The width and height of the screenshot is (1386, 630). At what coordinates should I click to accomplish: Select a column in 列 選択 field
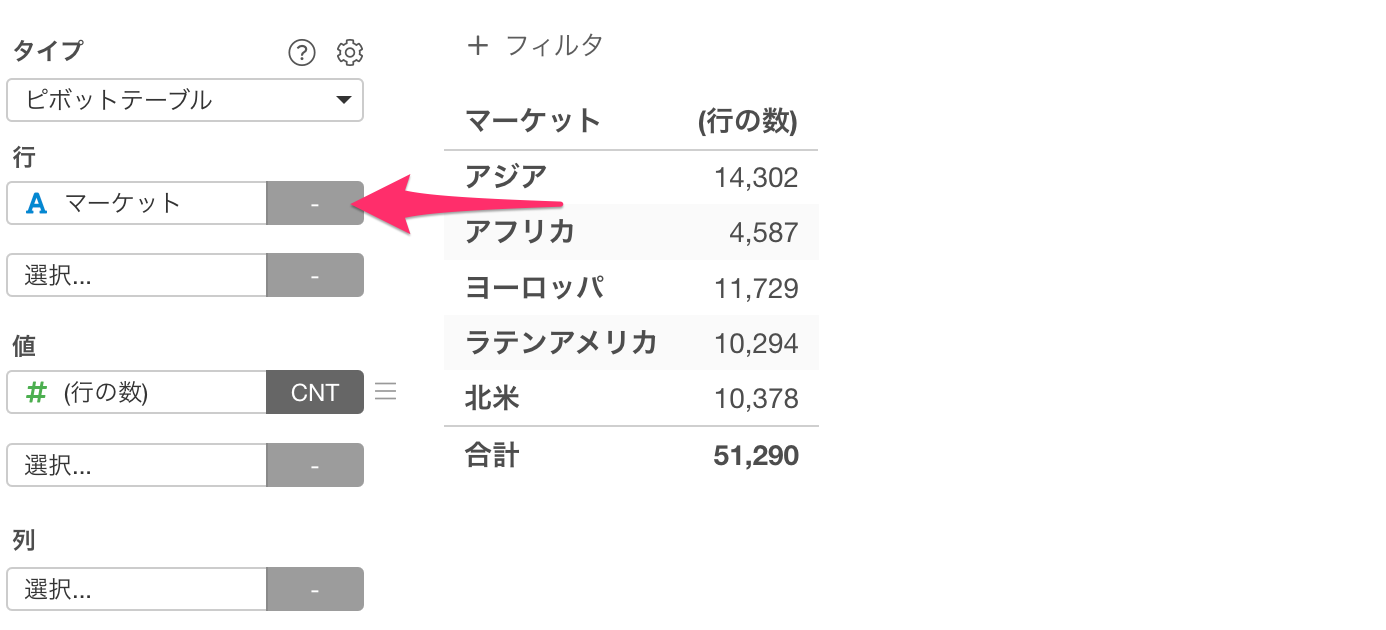[137, 589]
